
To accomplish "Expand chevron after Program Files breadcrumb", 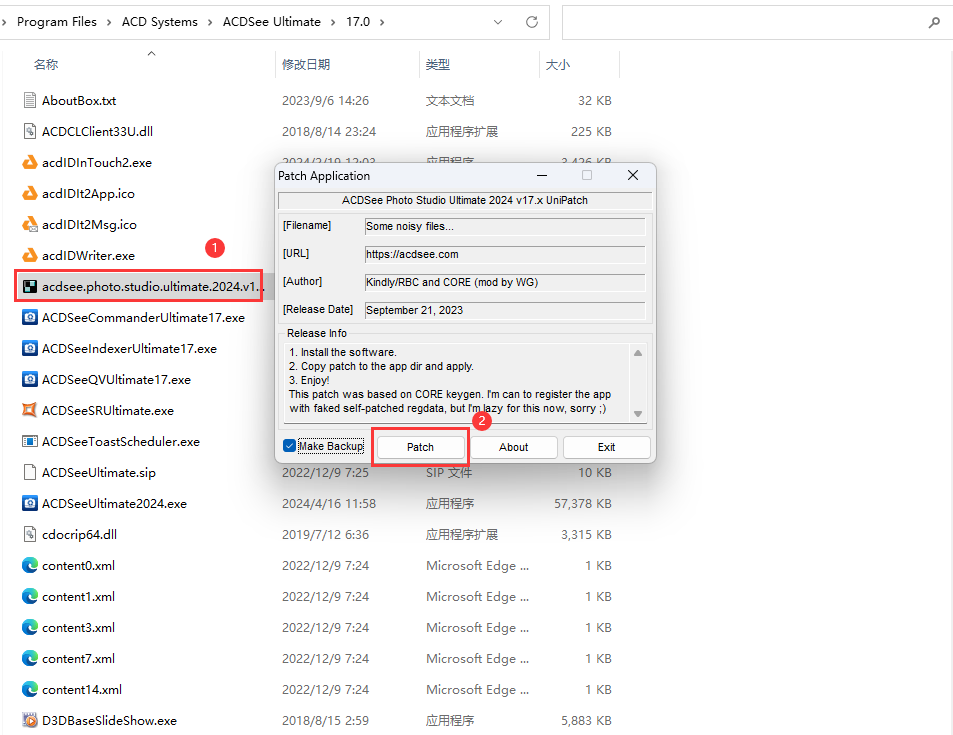I will coord(109,22).
